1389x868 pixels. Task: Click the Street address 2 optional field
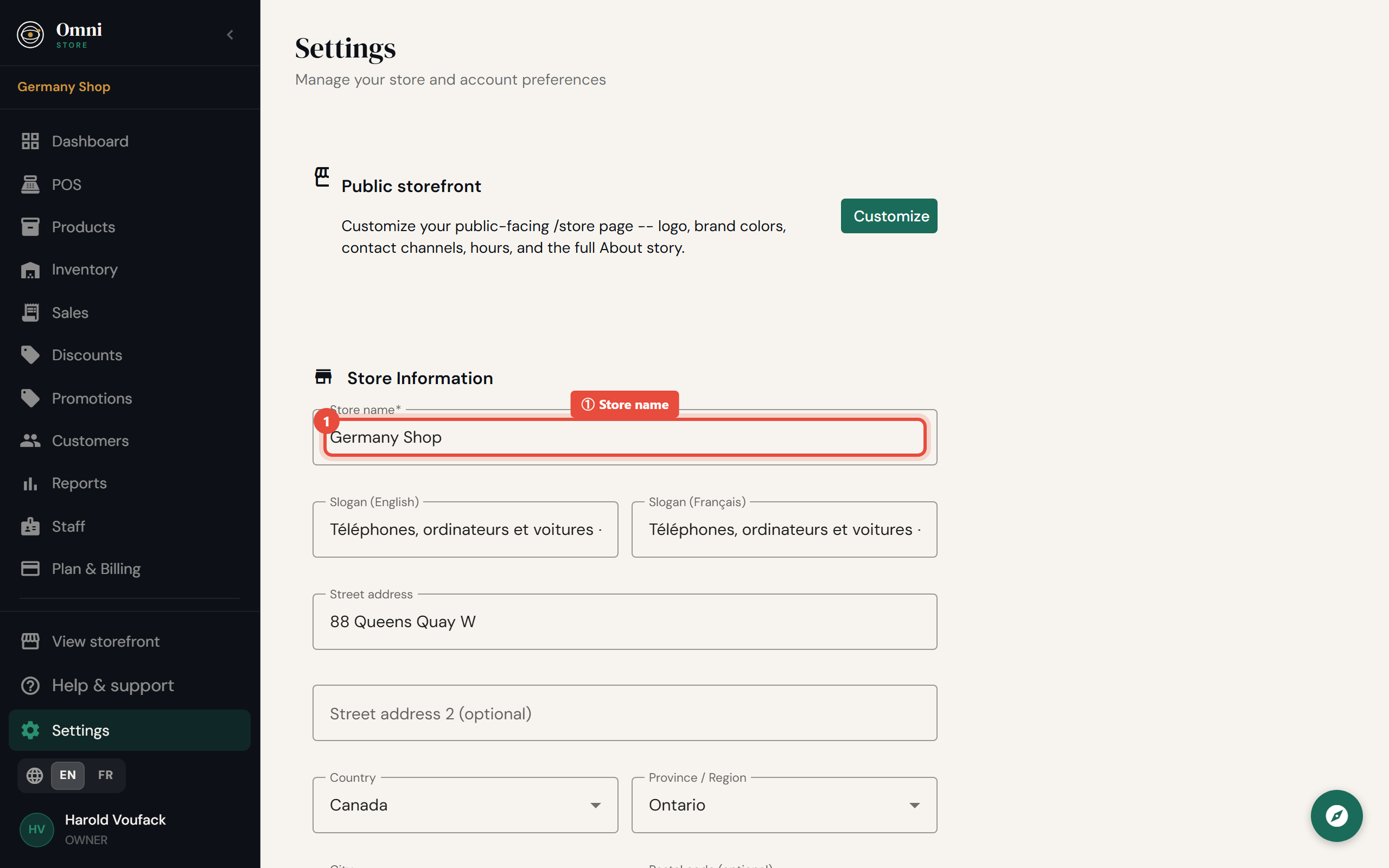pyautogui.click(x=625, y=713)
